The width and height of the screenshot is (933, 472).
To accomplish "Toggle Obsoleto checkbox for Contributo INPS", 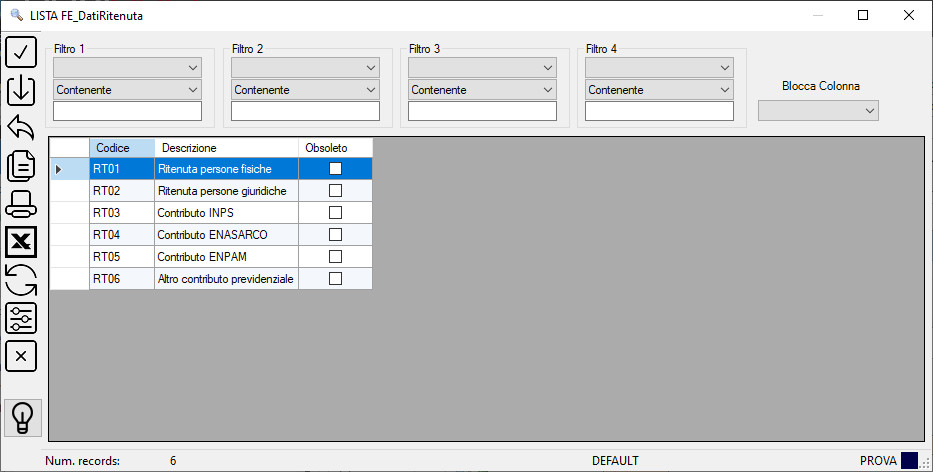I will (336, 212).
